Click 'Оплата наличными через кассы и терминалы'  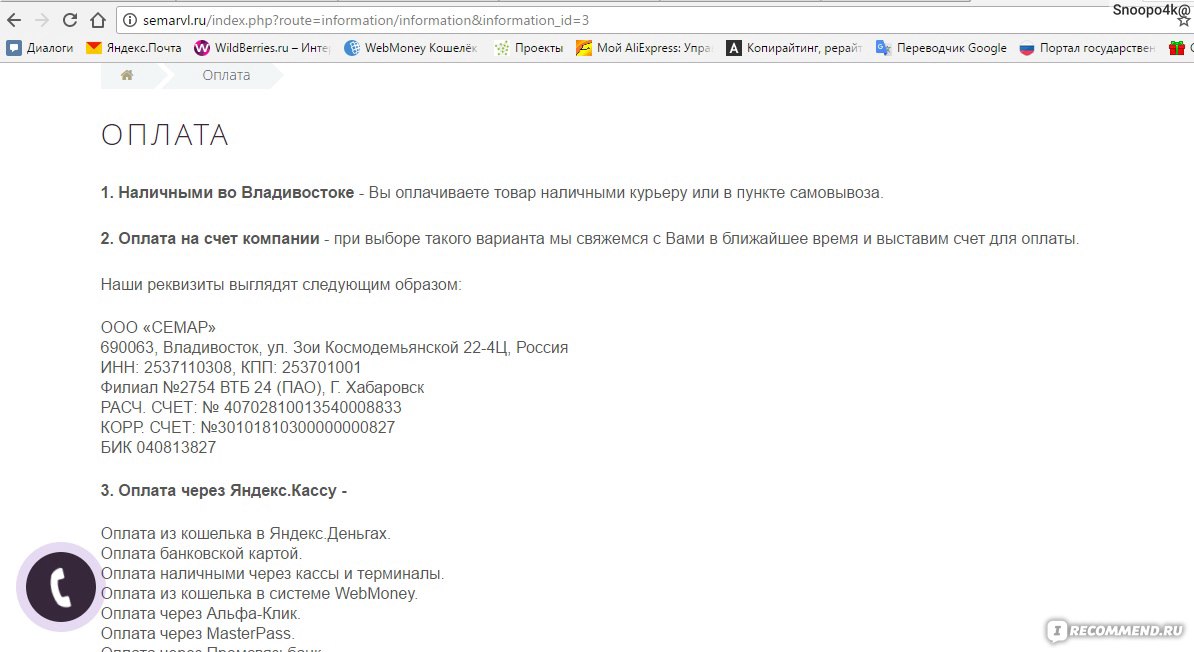pyautogui.click(x=273, y=574)
